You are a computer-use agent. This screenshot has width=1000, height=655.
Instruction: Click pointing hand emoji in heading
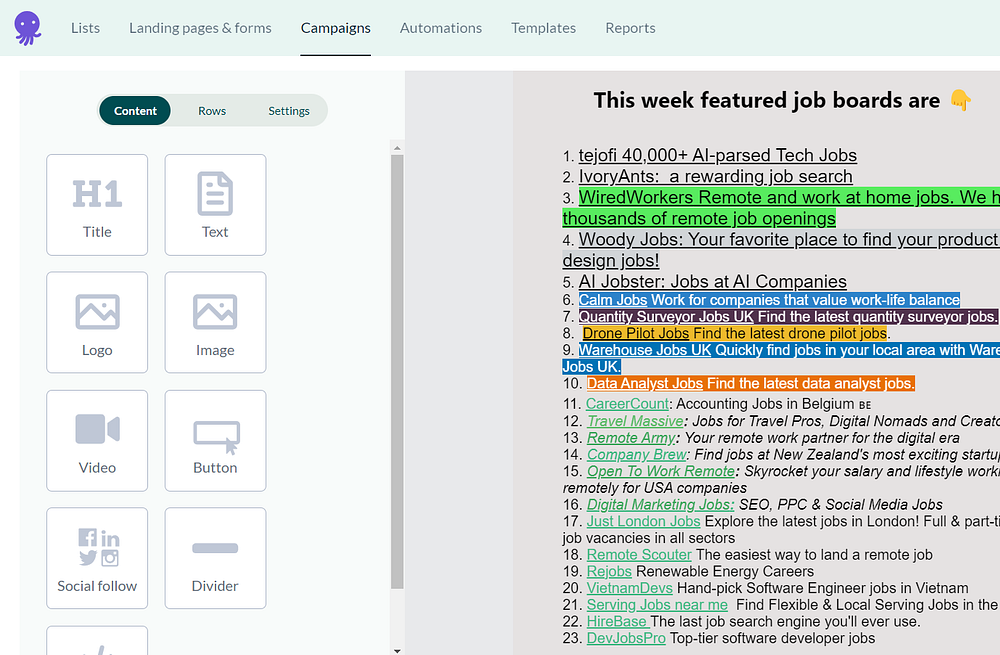click(x=960, y=100)
